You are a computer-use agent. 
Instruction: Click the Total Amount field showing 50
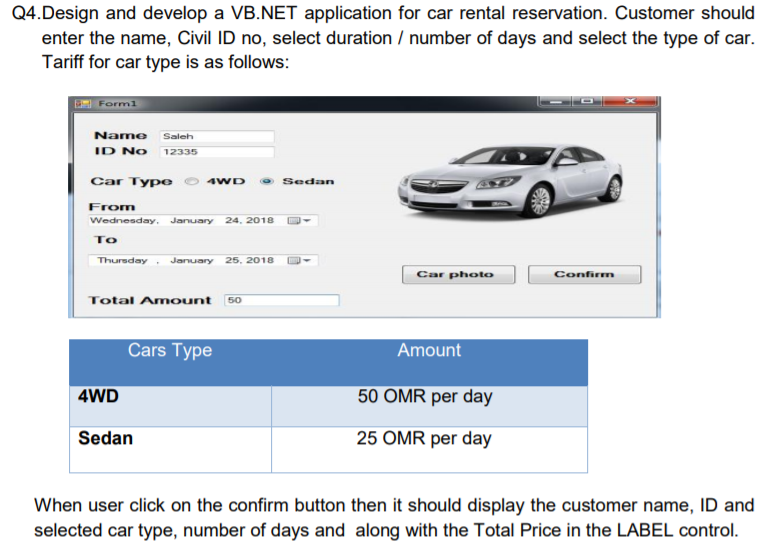282,300
